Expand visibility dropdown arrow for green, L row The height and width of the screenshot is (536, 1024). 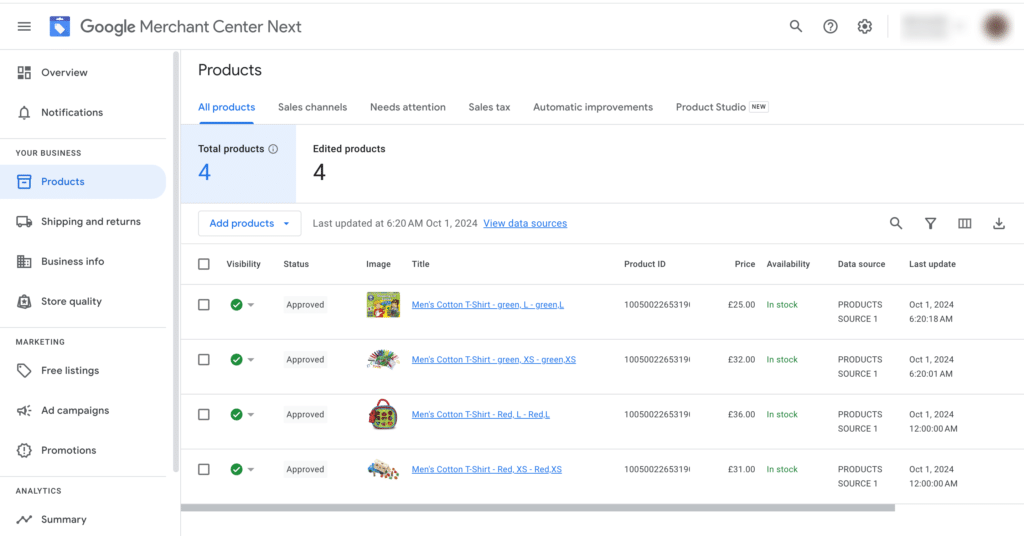click(251, 305)
